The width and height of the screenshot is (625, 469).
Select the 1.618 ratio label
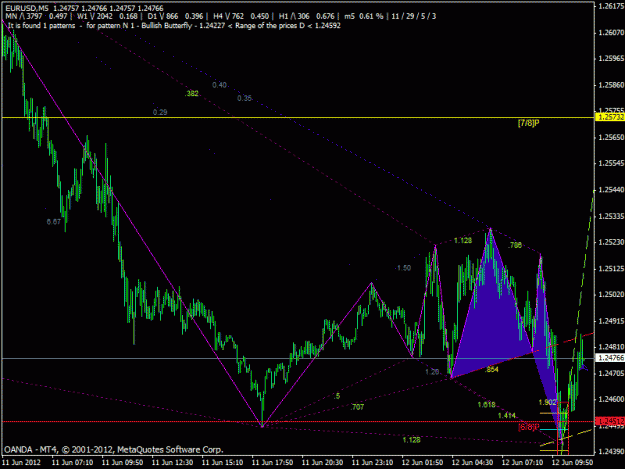coord(486,405)
